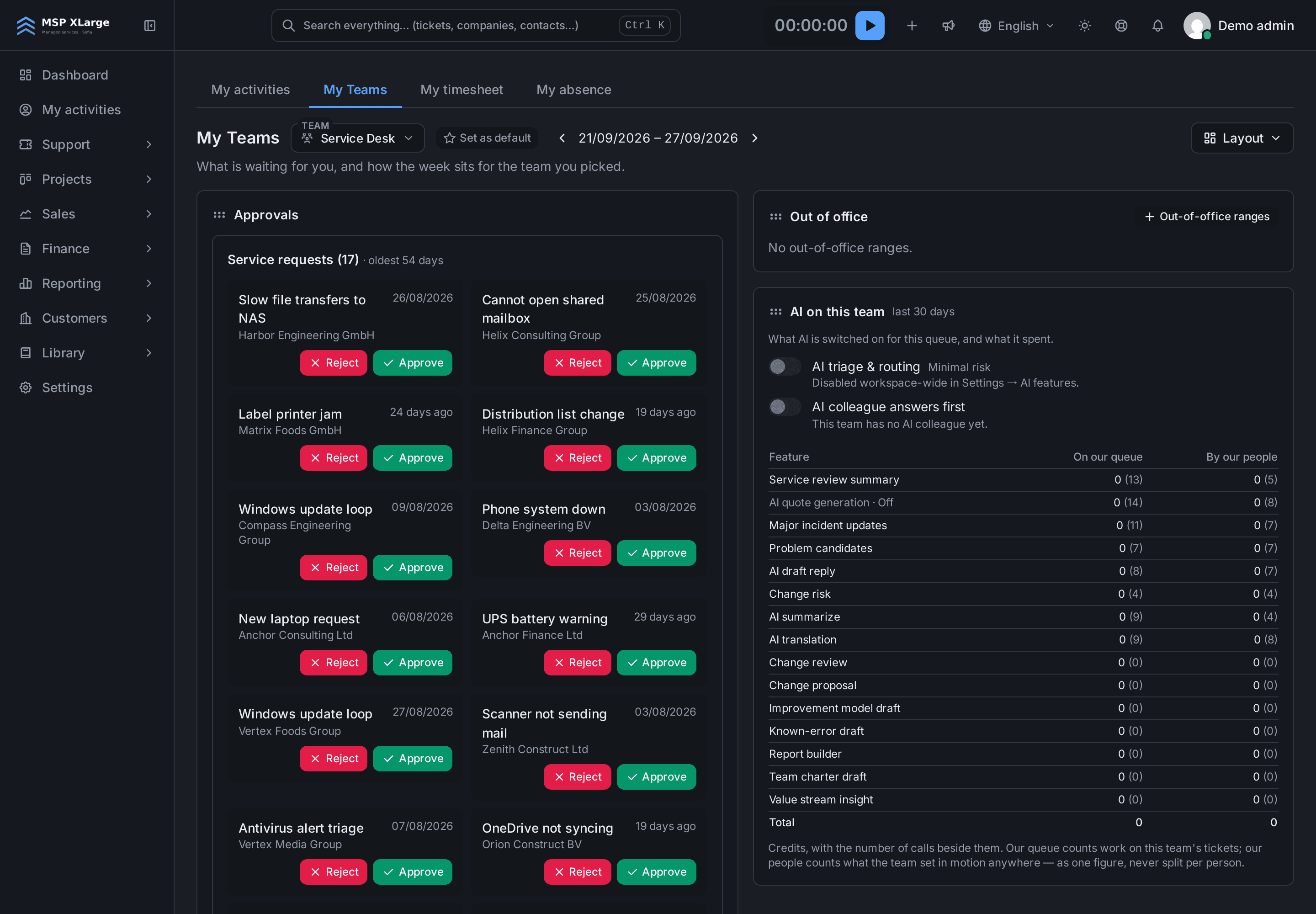Set Service Desk as default team
The width and height of the screenshot is (1316, 914).
pyautogui.click(x=487, y=138)
